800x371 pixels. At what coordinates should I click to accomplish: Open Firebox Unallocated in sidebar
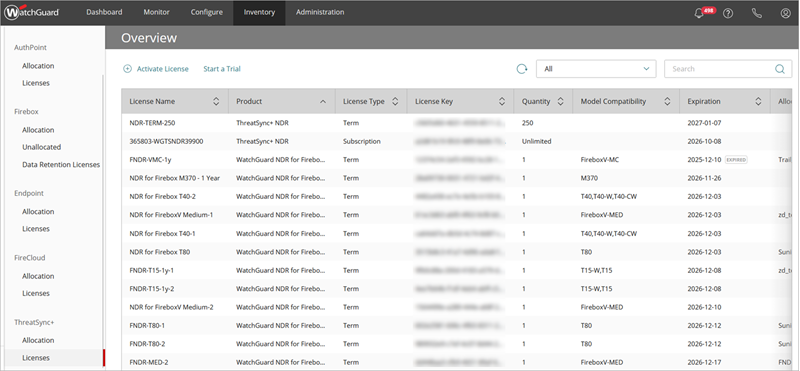41,147
